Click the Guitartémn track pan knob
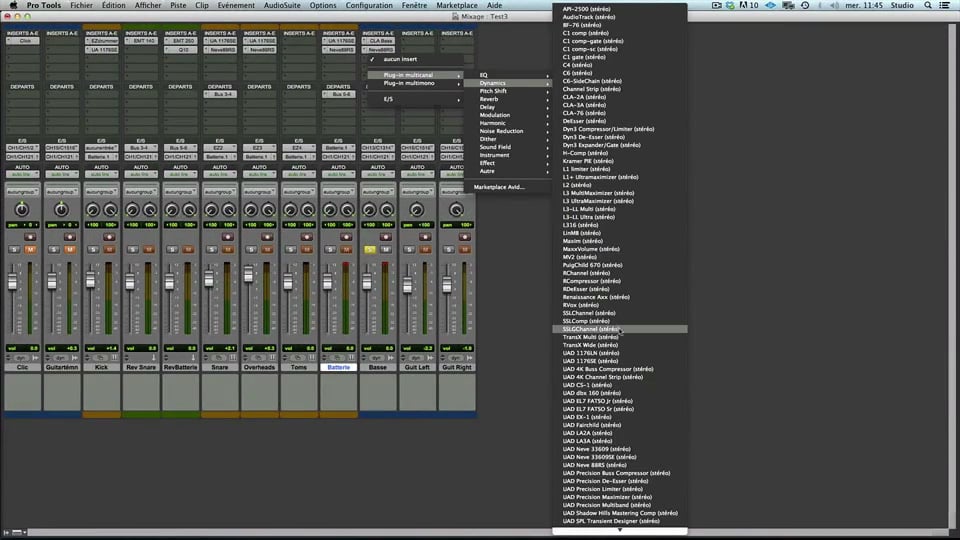The image size is (960, 540). (x=61, y=210)
